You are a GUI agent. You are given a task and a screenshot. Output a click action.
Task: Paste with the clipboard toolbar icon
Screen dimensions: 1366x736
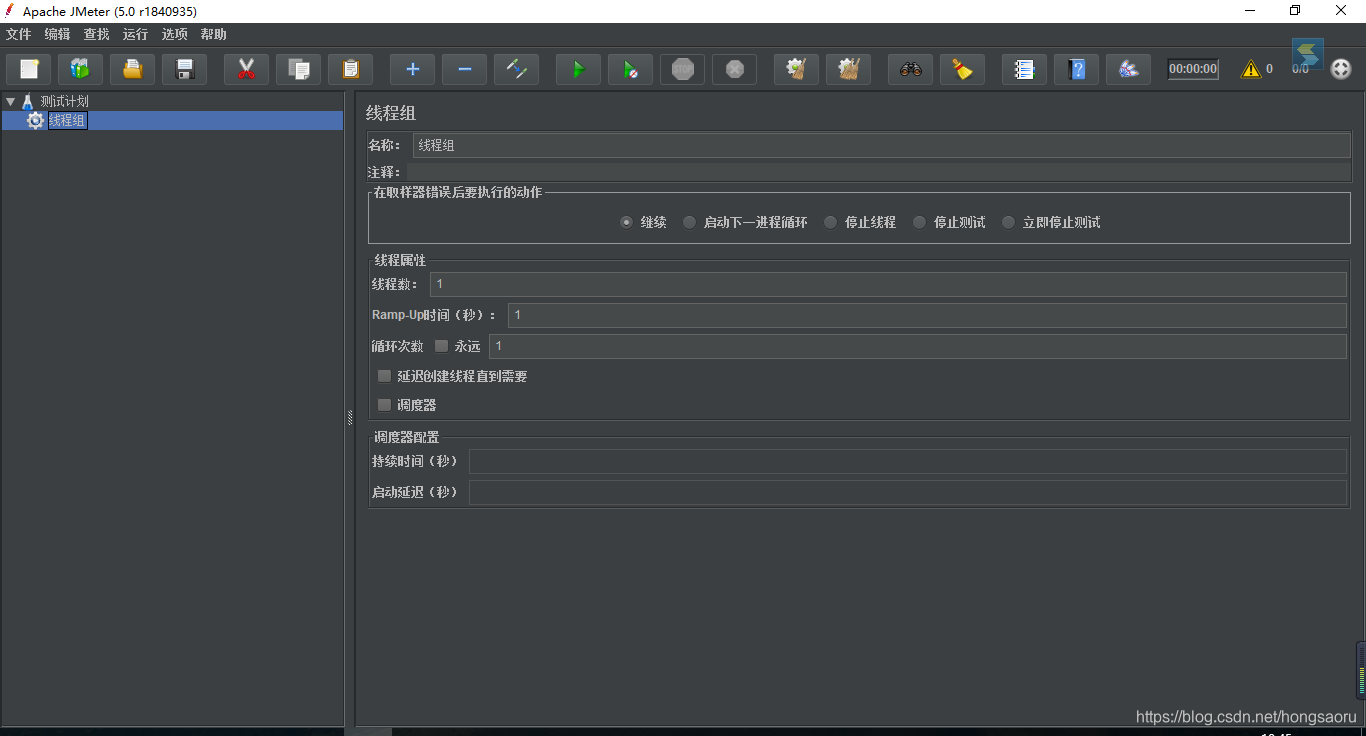click(350, 69)
